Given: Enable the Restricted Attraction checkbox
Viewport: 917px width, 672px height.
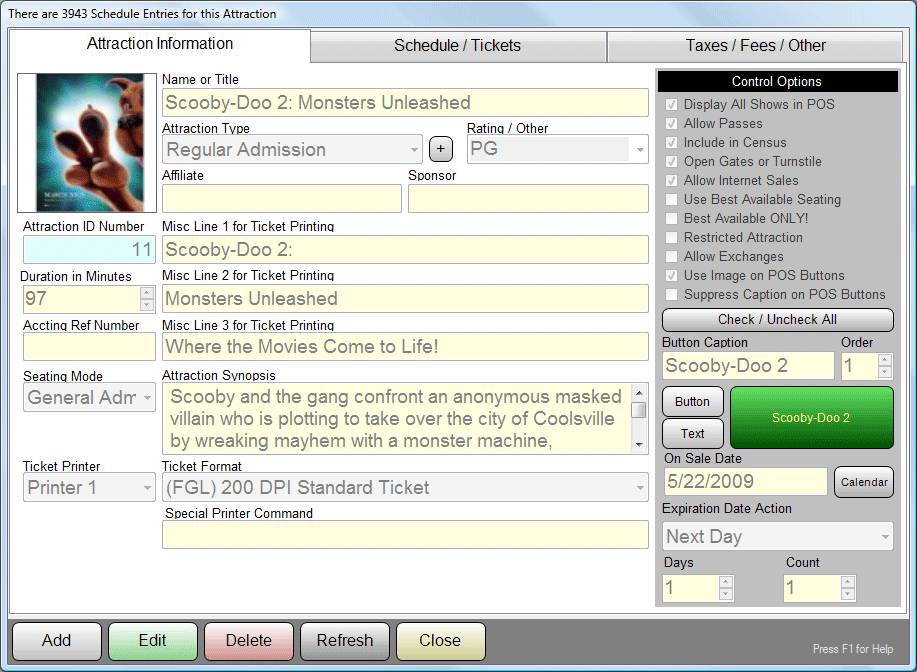Looking at the screenshot, I should [671, 237].
